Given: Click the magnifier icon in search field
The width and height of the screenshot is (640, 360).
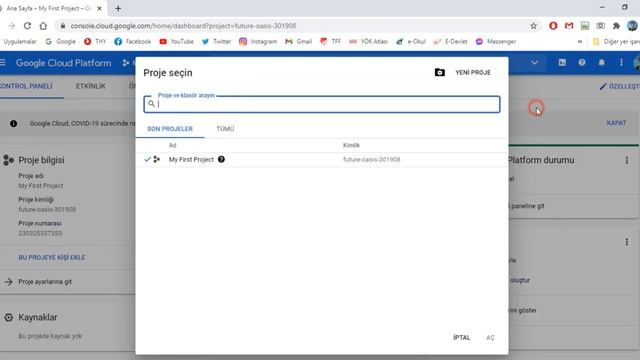Looking at the screenshot, I should click(151, 104).
